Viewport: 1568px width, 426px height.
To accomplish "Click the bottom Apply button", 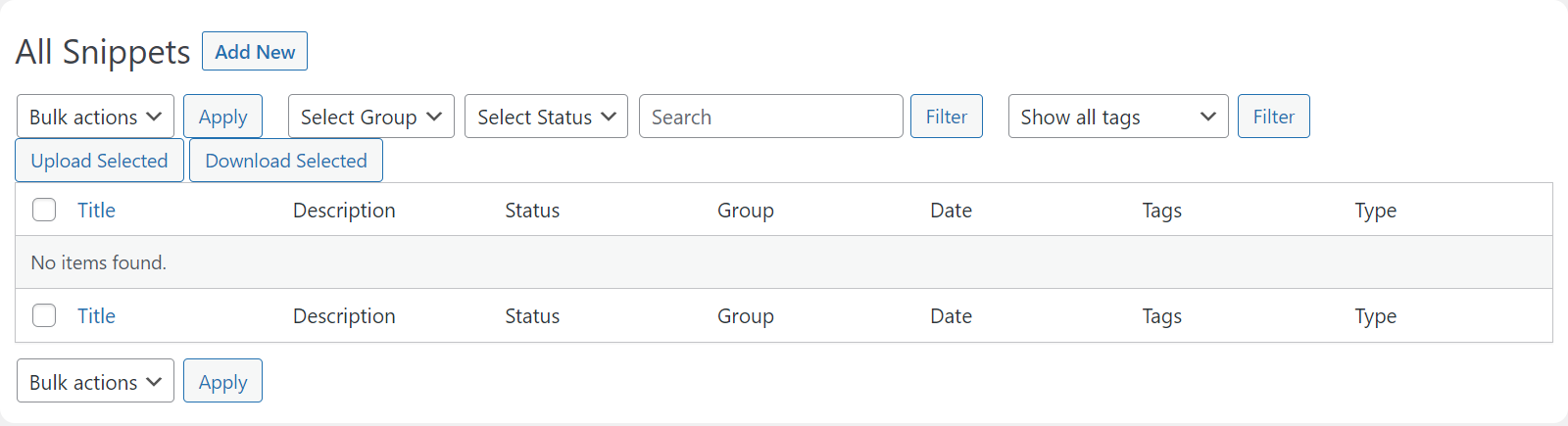I will [x=222, y=382].
